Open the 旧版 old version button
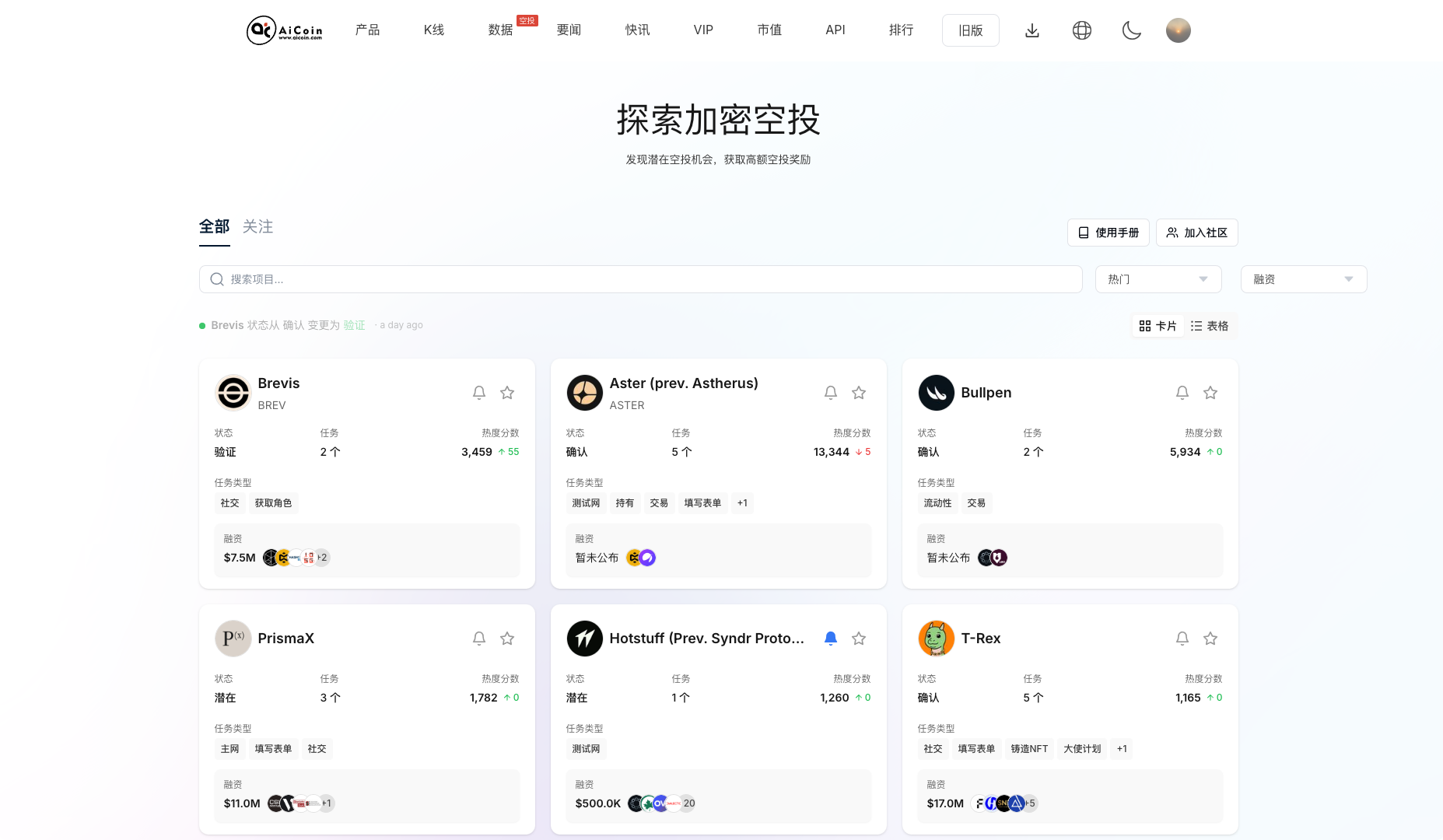Image resolution: width=1443 pixels, height=840 pixels. click(x=970, y=30)
